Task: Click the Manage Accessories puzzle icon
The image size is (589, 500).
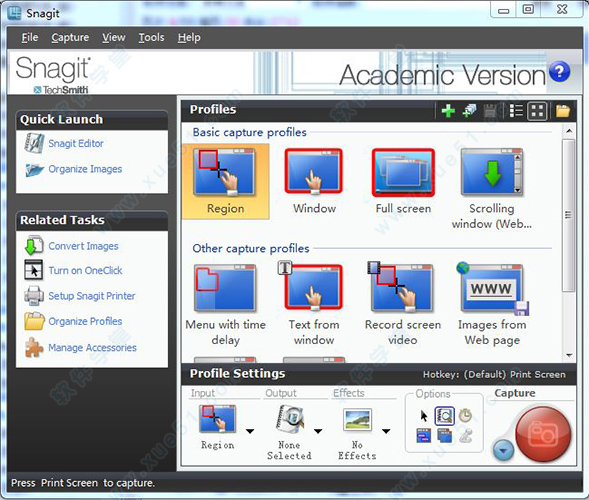Action: (34, 347)
